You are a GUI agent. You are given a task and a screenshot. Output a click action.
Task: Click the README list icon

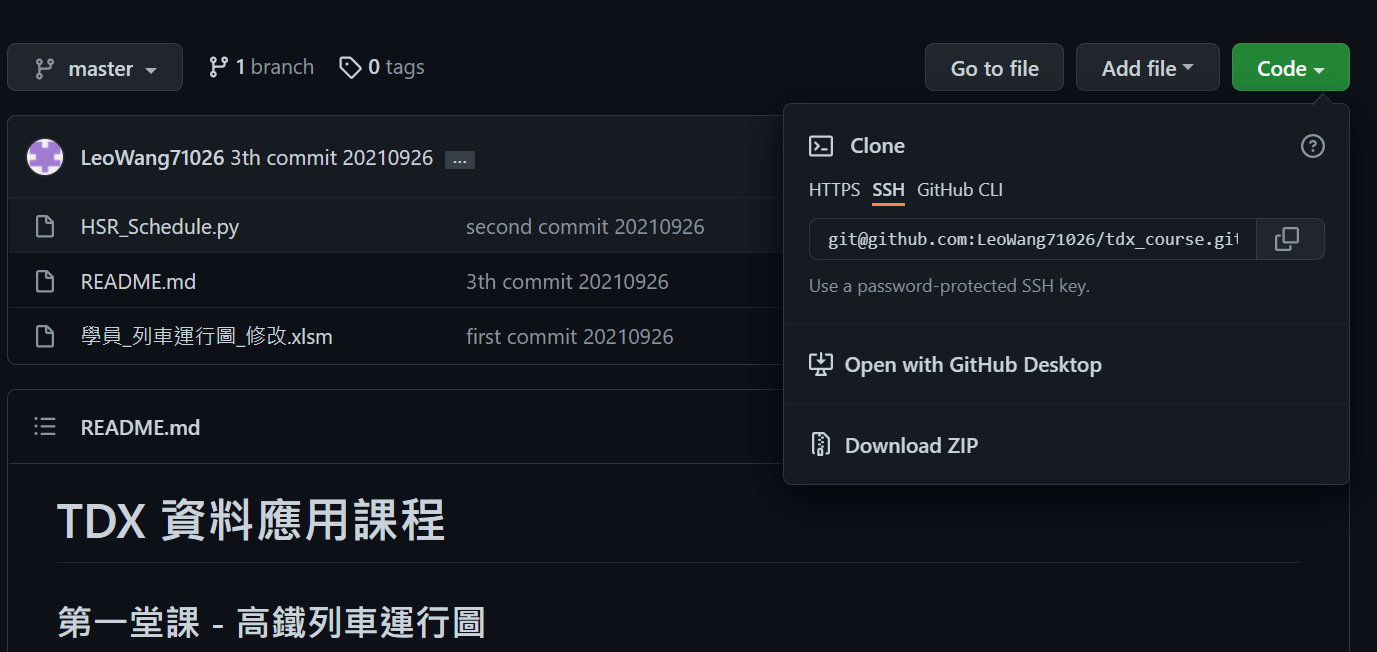click(x=45, y=426)
